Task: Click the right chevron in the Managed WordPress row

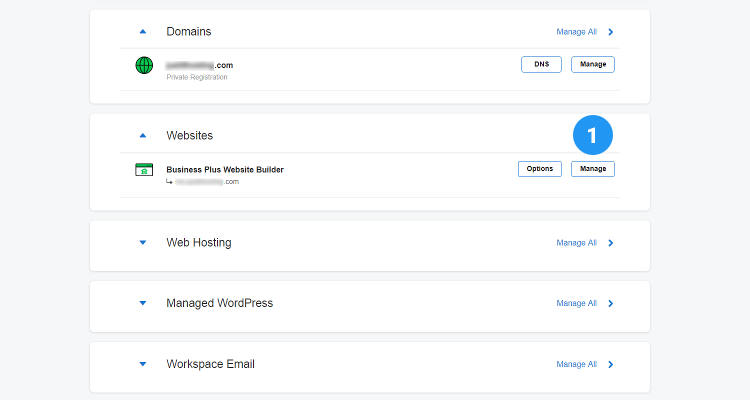Action: 611,303
